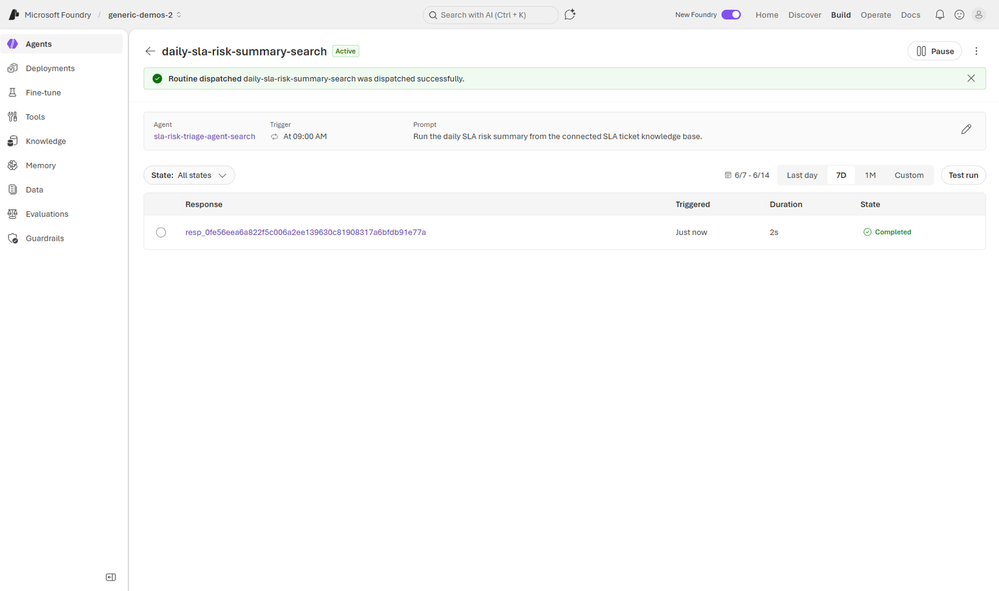Focus the Search with AI field
Viewport: 999px width, 591px height.
click(x=491, y=15)
